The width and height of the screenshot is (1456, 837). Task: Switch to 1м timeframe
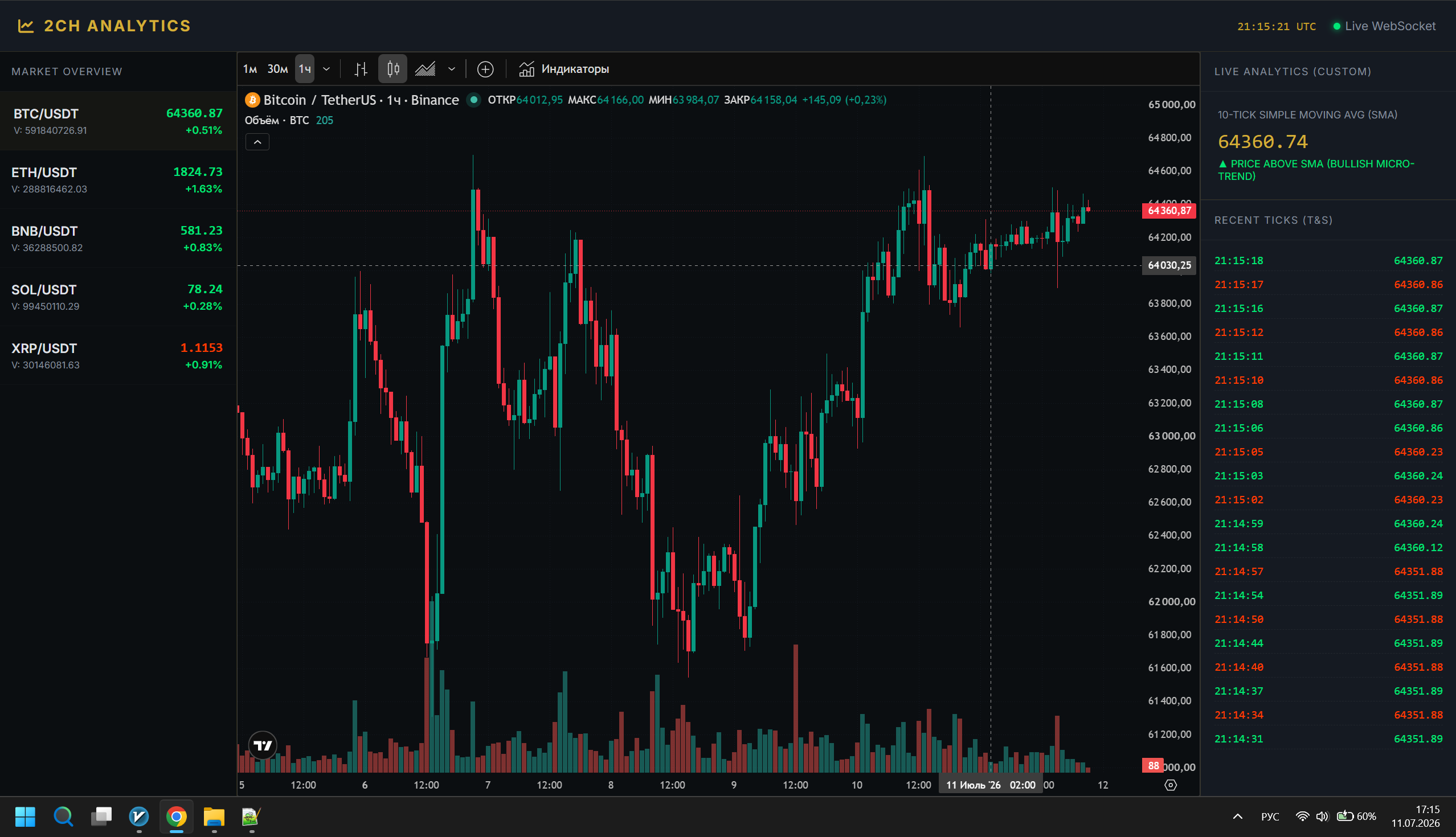click(x=250, y=69)
